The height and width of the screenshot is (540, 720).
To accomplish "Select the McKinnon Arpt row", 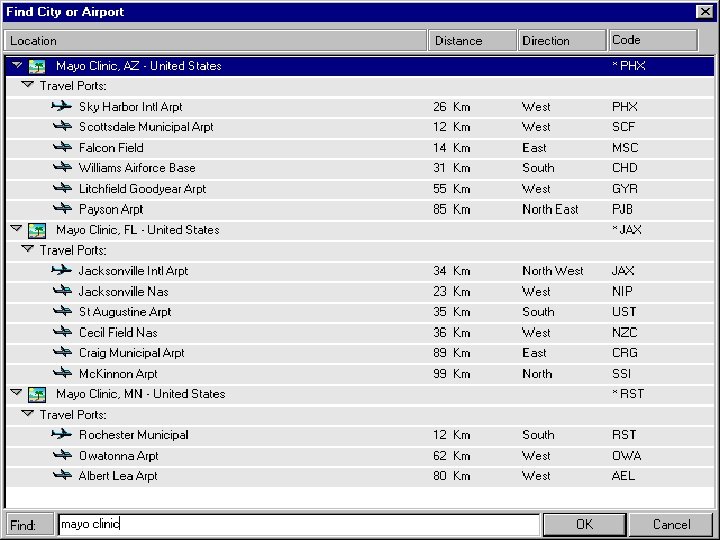I will click(360, 373).
